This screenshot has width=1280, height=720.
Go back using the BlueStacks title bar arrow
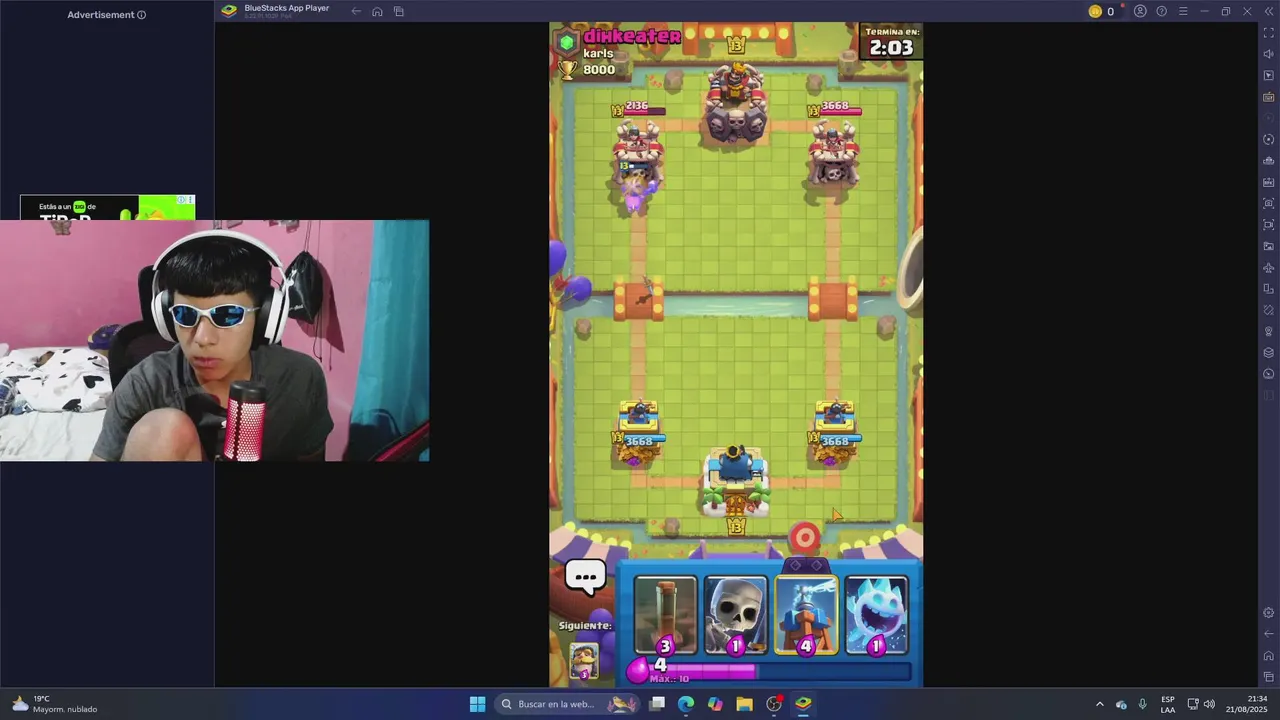[356, 11]
